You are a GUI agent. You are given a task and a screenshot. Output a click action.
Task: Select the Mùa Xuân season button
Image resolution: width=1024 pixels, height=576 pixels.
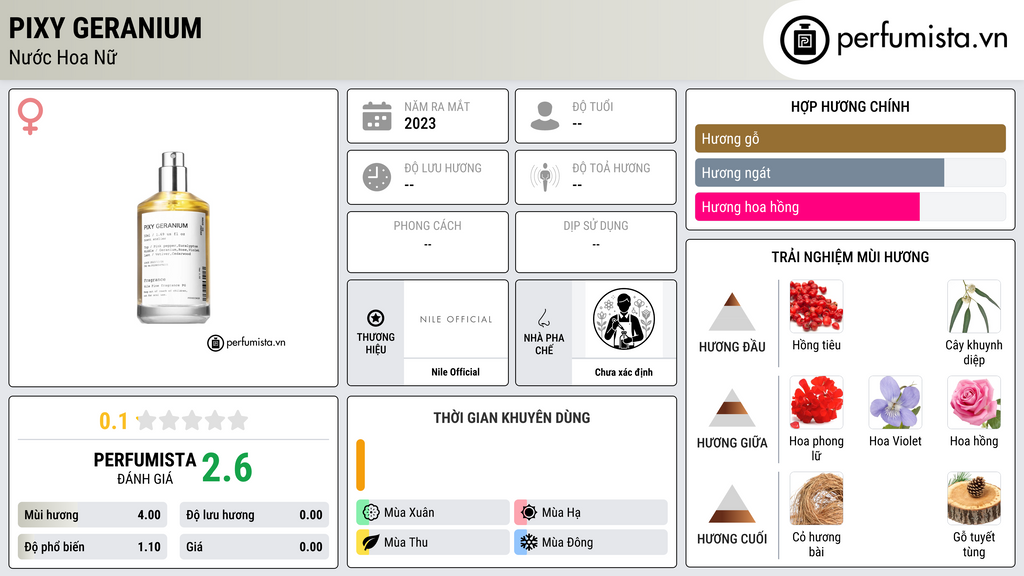(433, 512)
